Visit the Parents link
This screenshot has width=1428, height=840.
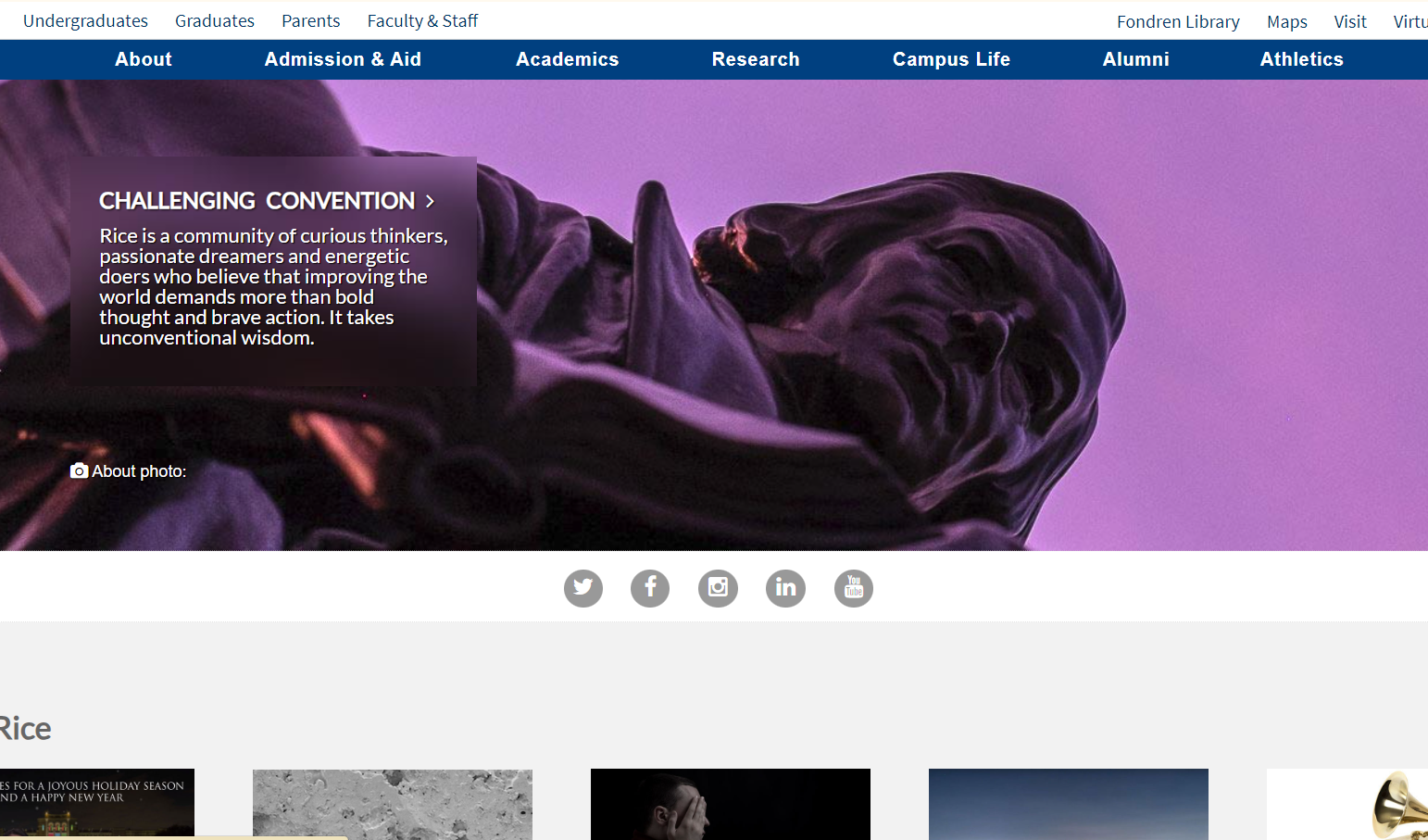tap(311, 20)
